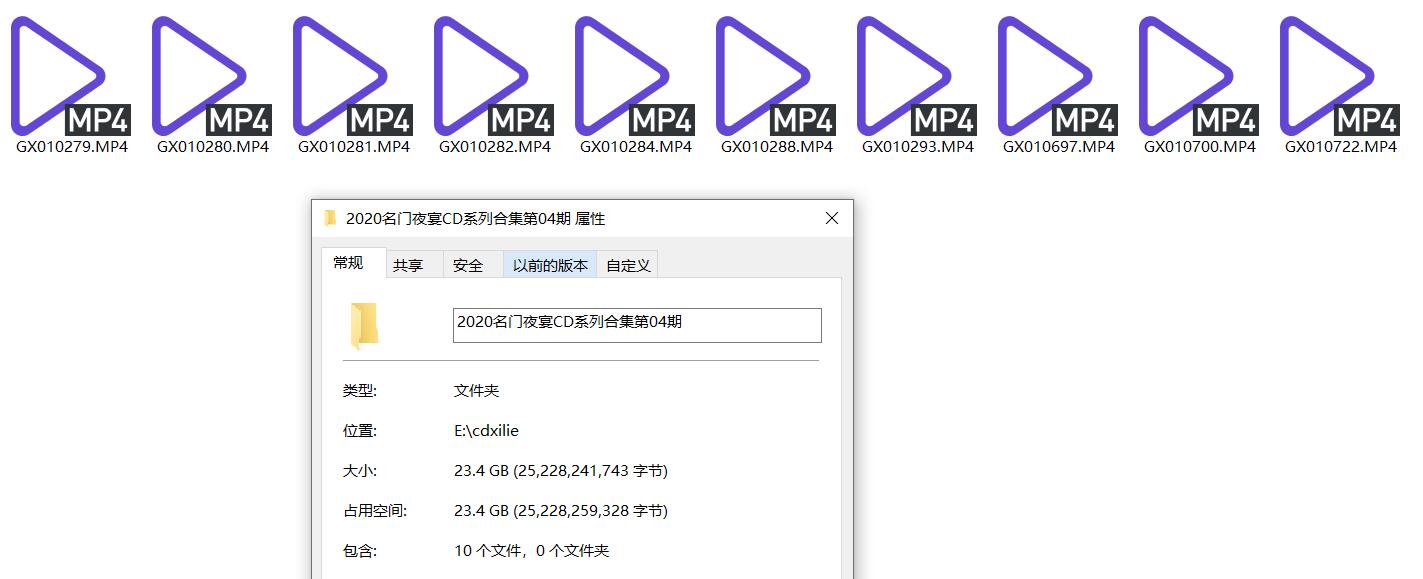Select the GX010722.MP4 video file icon
This screenshot has height=579, width=1423.
click(1339, 76)
